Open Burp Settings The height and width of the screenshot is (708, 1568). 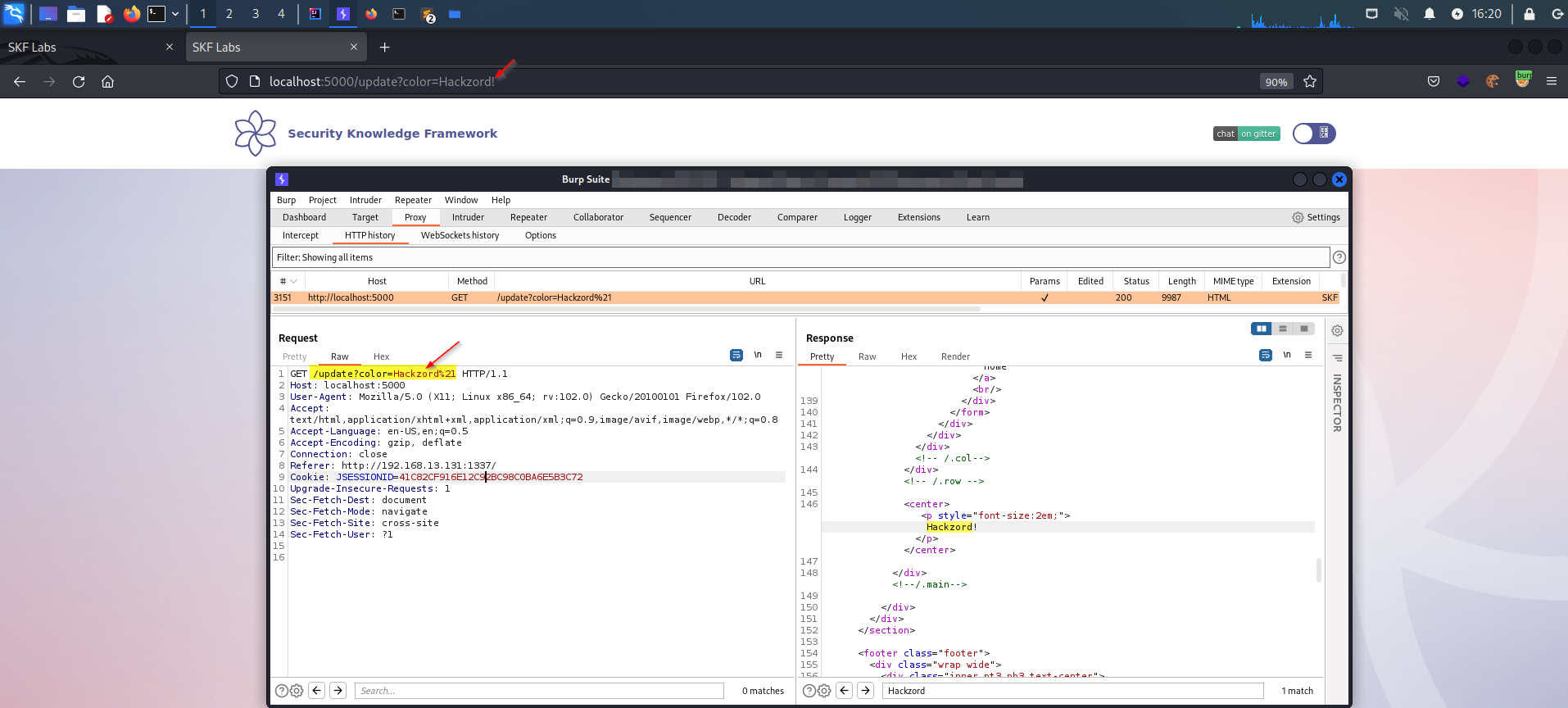[x=1316, y=217]
